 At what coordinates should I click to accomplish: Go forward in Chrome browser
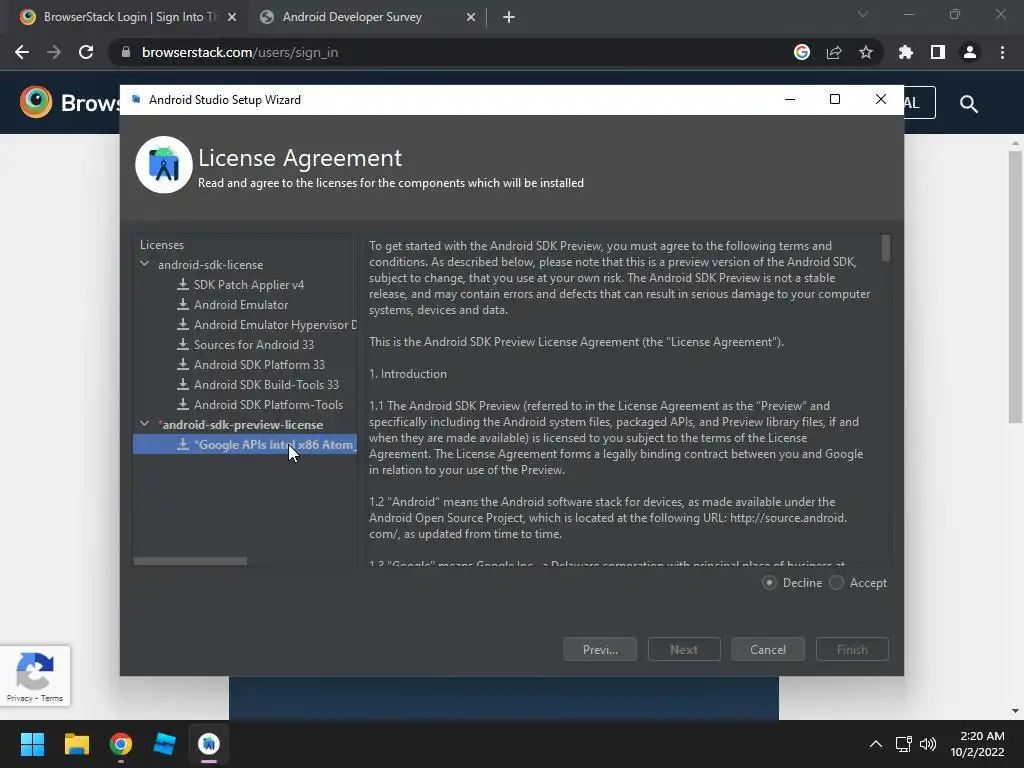54,52
